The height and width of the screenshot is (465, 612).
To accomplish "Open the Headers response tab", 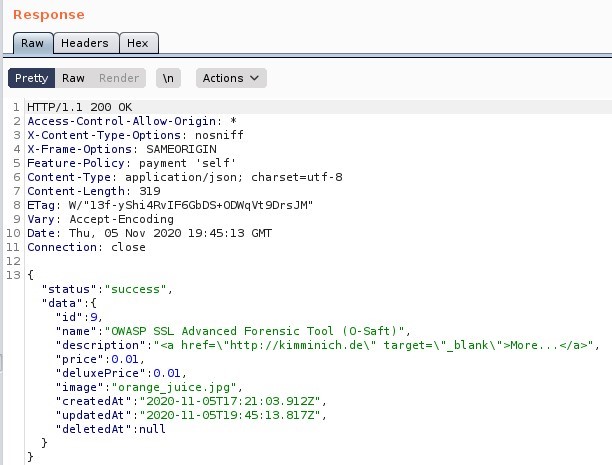I will pyautogui.click(x=85, y=43).
